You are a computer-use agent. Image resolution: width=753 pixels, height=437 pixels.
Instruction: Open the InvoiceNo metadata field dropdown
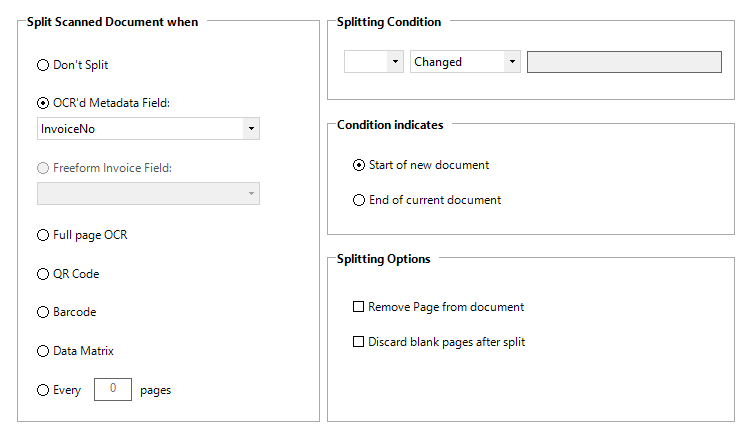point(250,129)
